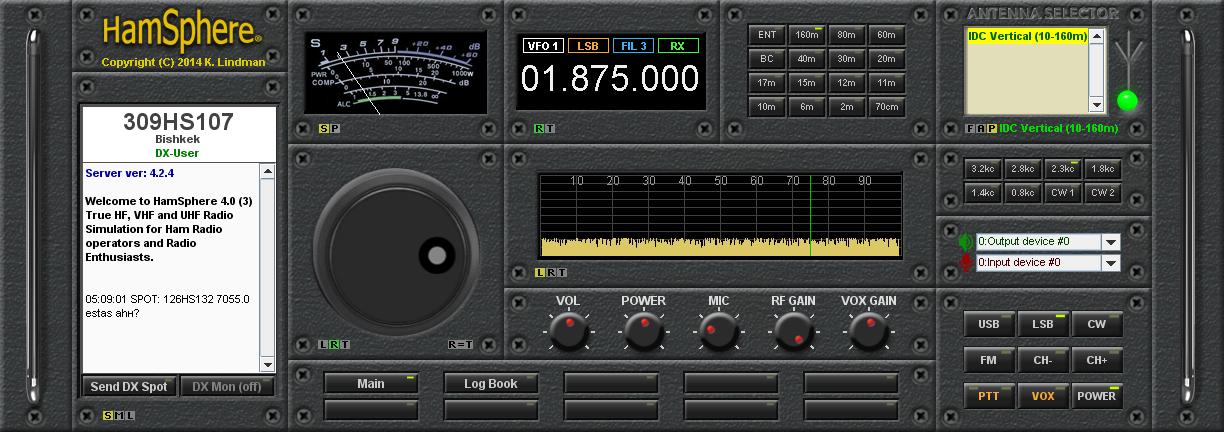Click the VOL knob
The width and height of the screenshot is (1224, 432).
point(567,330)
